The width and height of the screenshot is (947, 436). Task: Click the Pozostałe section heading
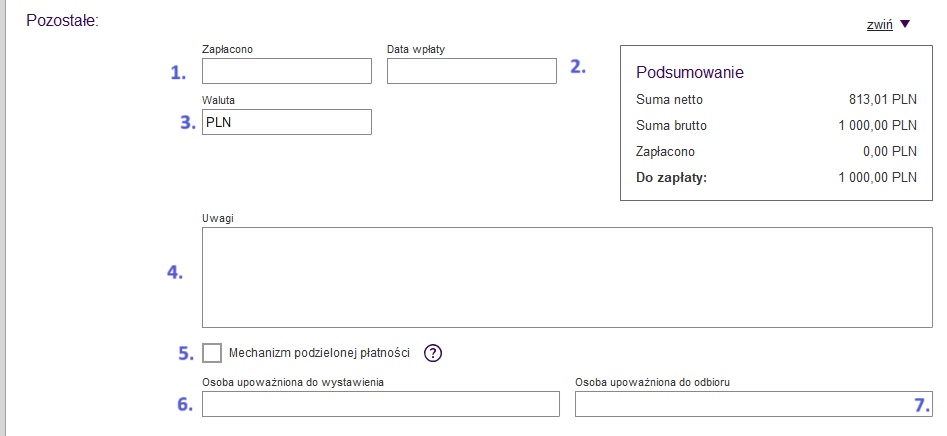(x=63, y=20)
